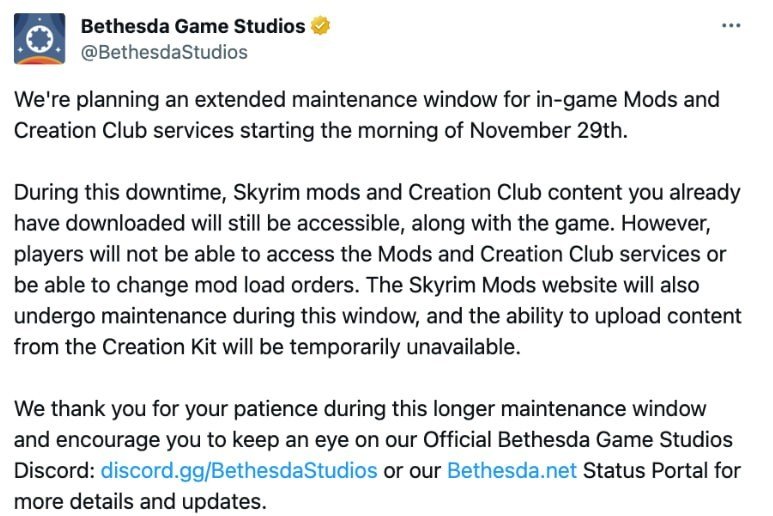Image resolution: width=773 pixels, height=516 pixels.
Task: Click the paragraph starting 'We thank you'
Action: click(x=378, y=455)
